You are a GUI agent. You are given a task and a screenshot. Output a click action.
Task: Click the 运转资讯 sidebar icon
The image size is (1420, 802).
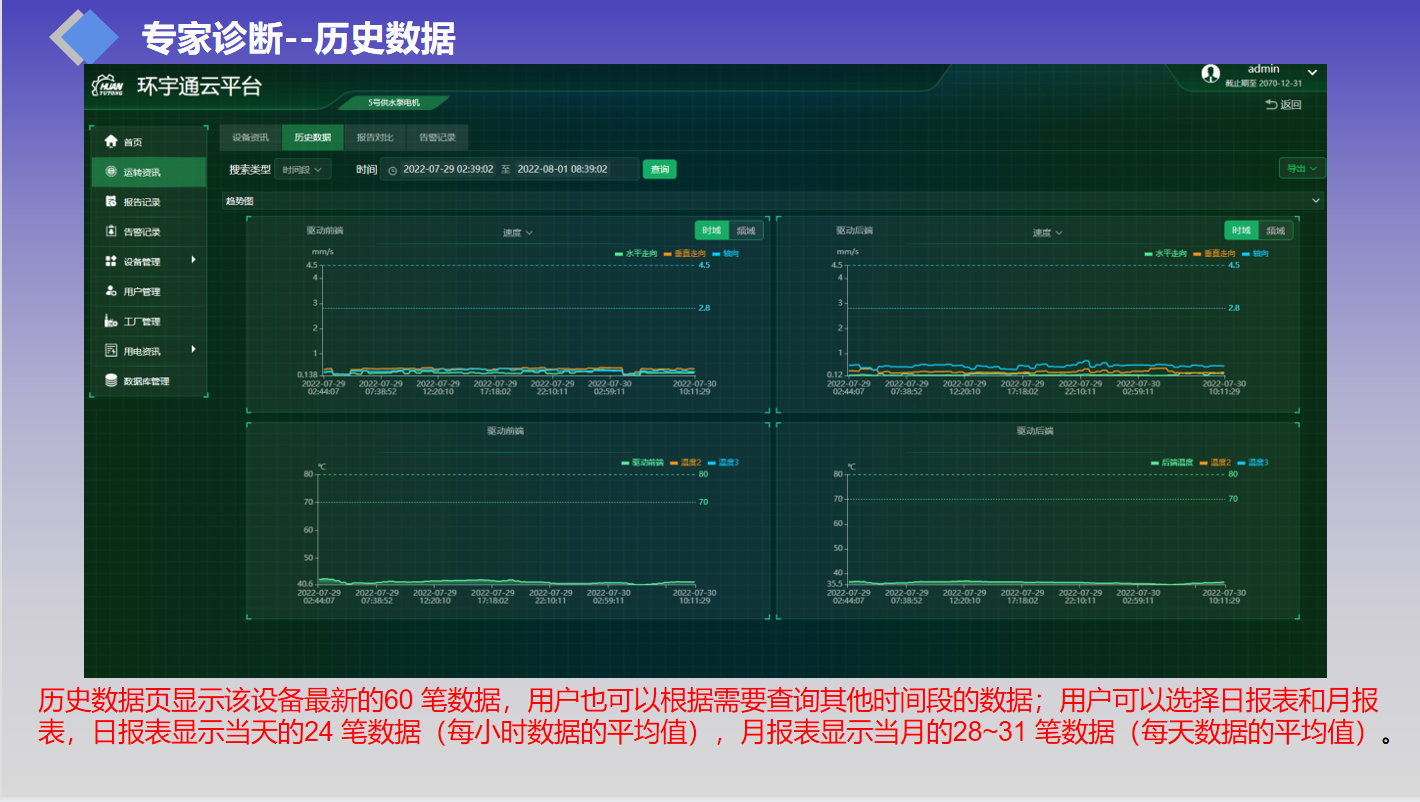coord(111,172)
